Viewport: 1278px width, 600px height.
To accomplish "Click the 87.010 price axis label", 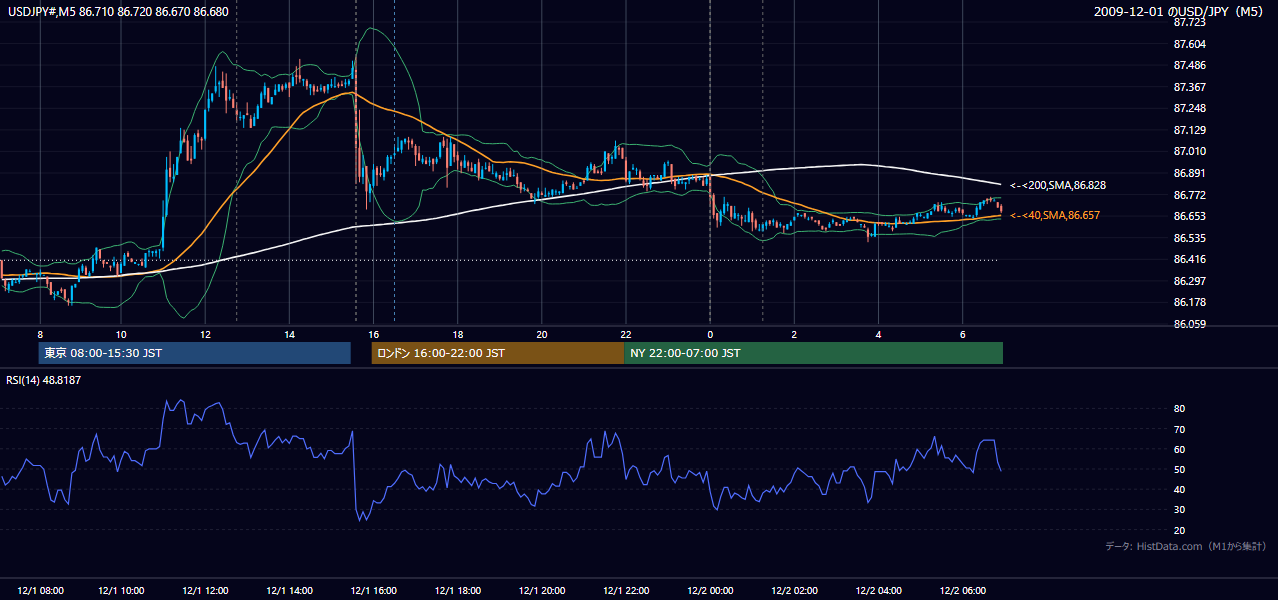I will tap(1189, 151).
